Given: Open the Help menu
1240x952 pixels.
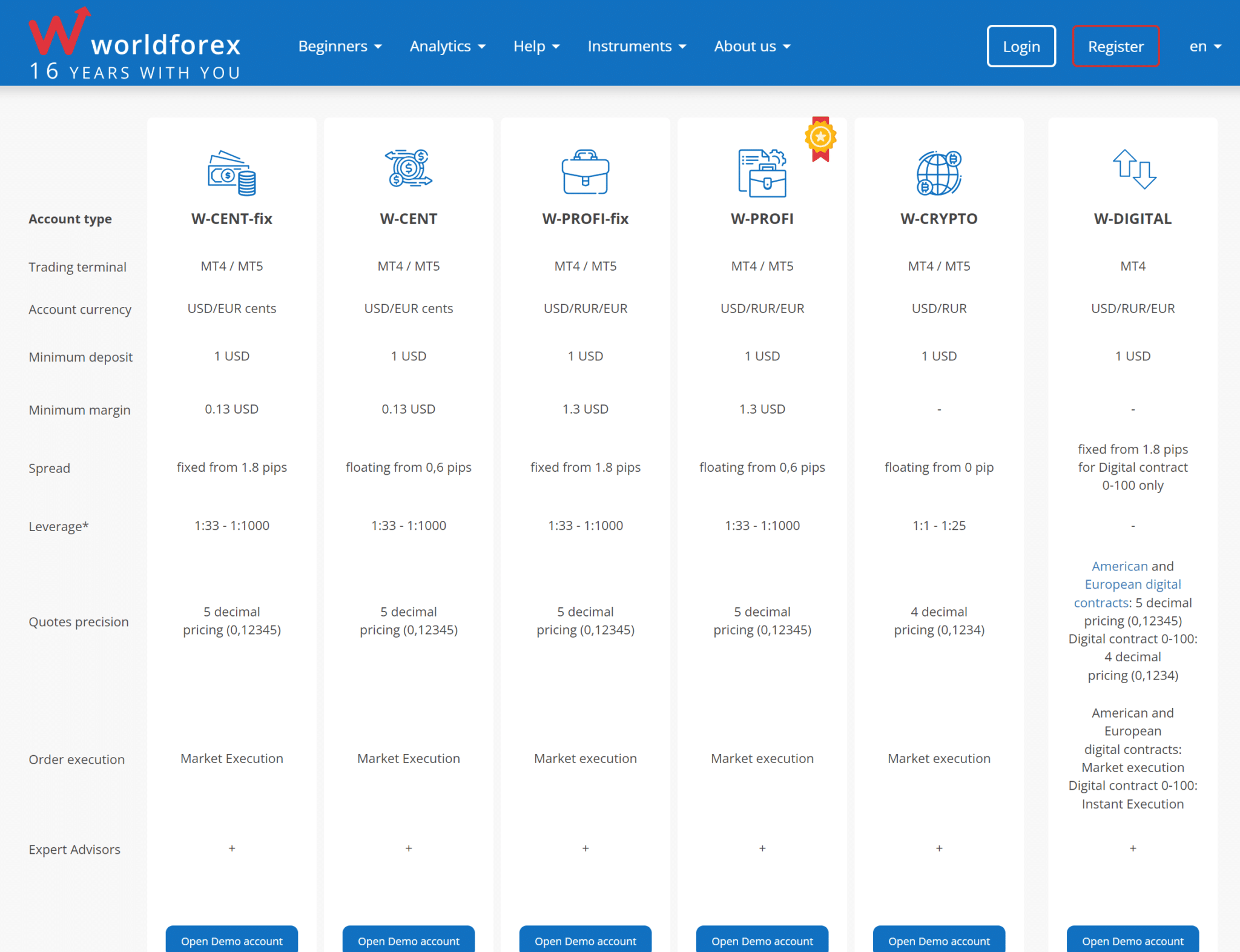Looking at the screenshot, I should coord(536,47).
